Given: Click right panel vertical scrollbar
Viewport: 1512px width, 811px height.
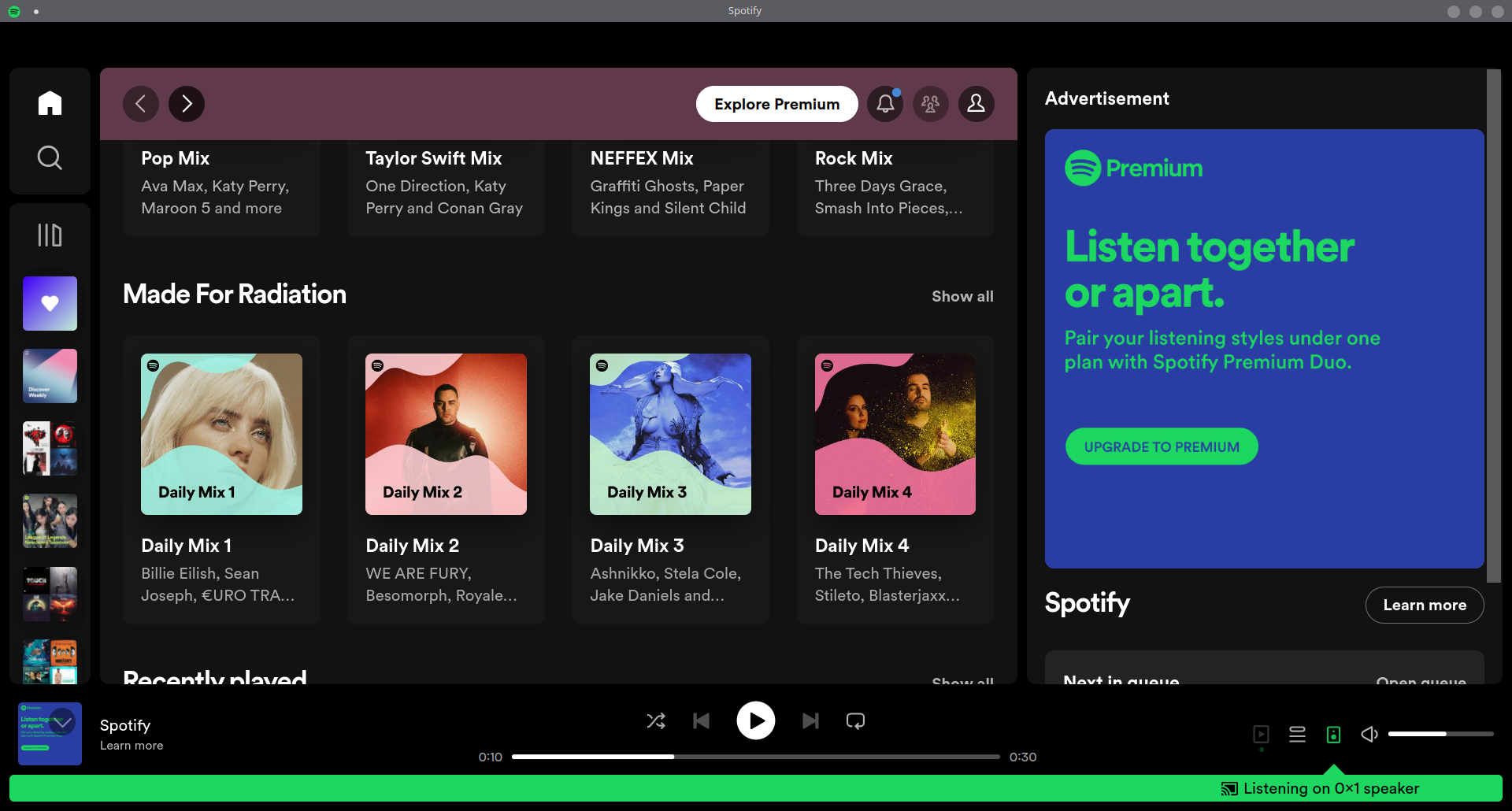Looking at the screenshot, I should tap(1494, 326).
